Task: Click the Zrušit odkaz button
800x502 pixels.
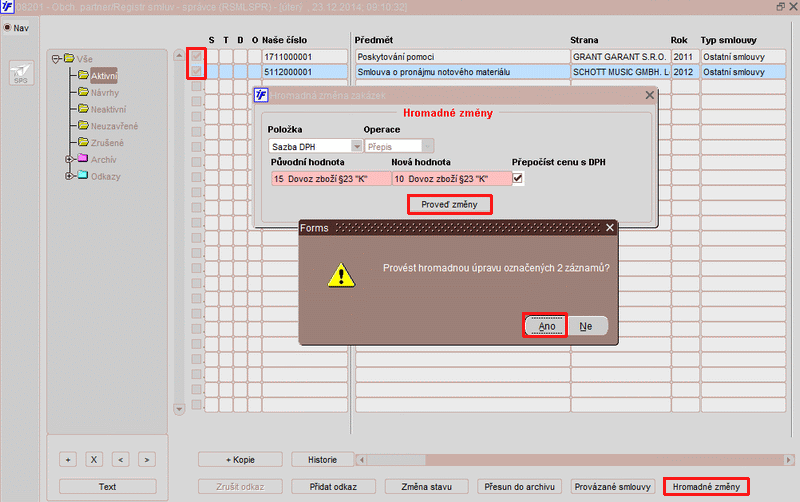Action: tap(240, 487)
